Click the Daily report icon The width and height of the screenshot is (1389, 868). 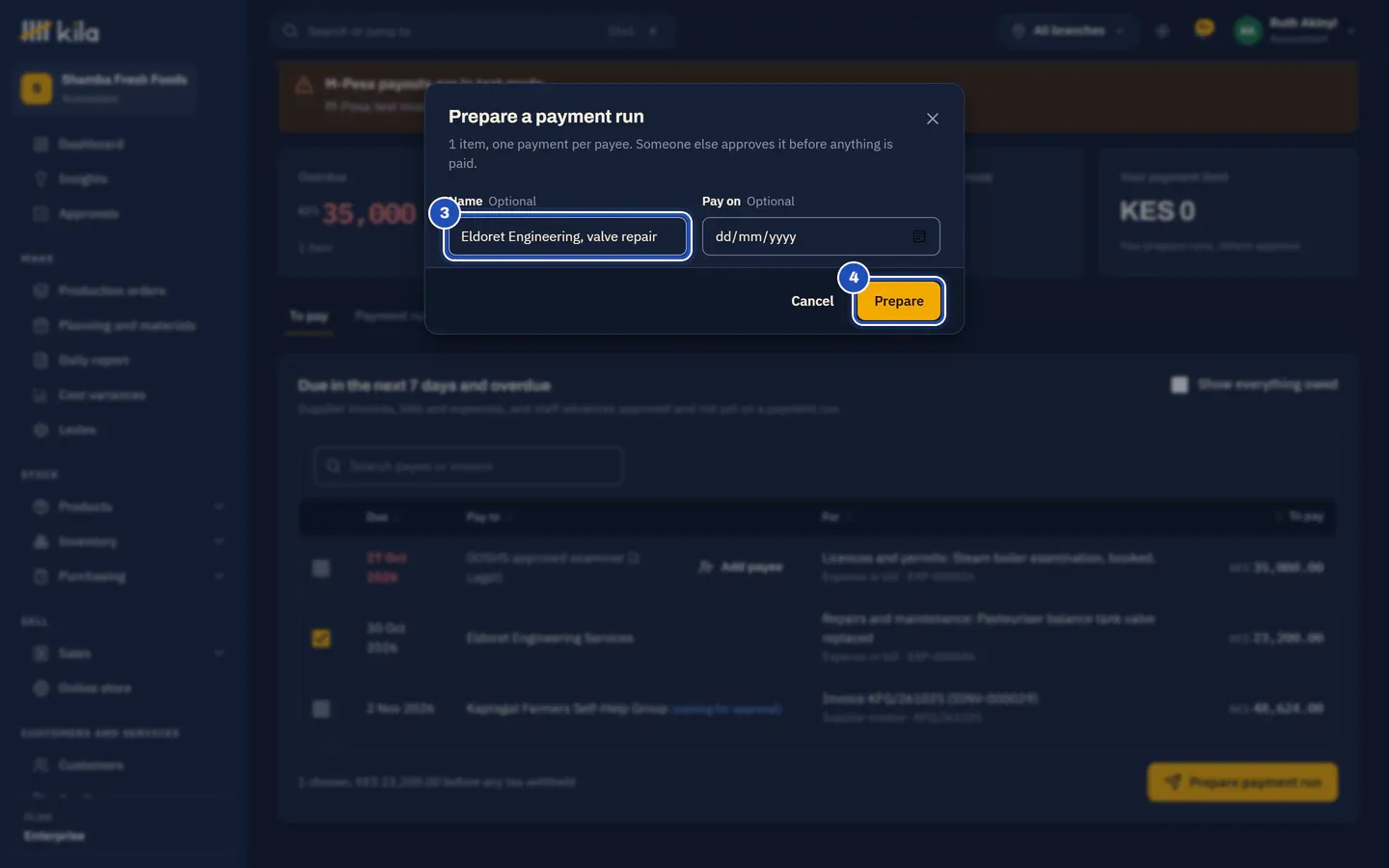41,361
